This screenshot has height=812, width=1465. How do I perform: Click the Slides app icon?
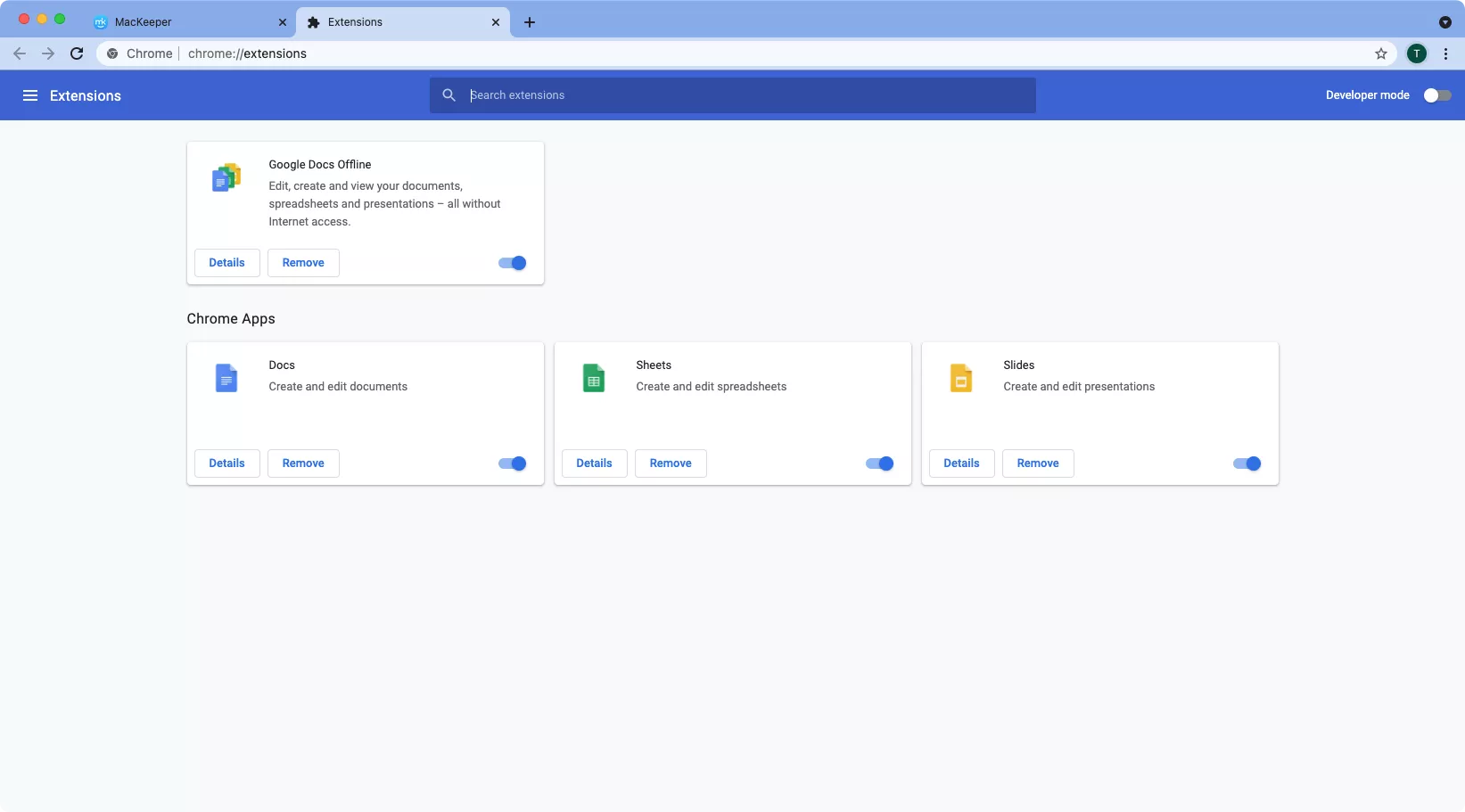[x=961, y=378]
